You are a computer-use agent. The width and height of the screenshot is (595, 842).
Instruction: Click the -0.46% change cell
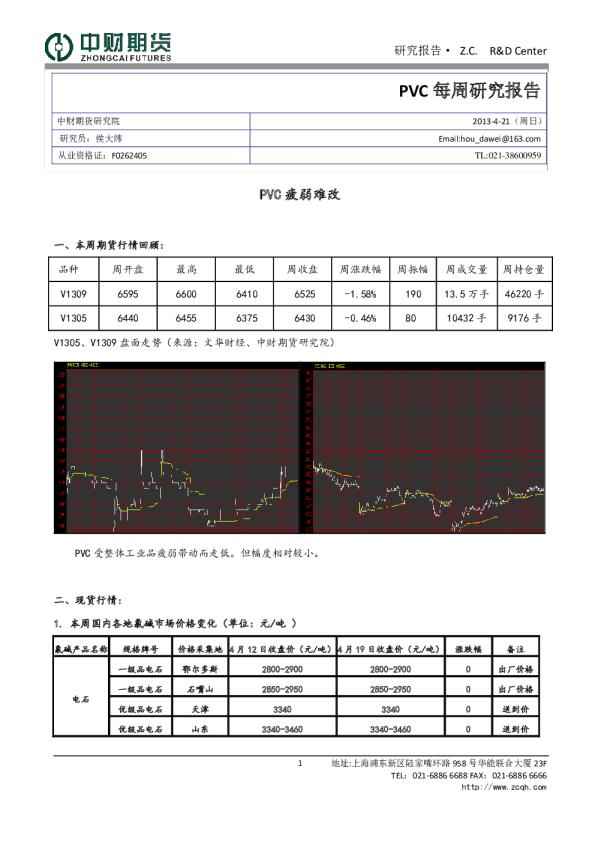[x=361, y=318]
